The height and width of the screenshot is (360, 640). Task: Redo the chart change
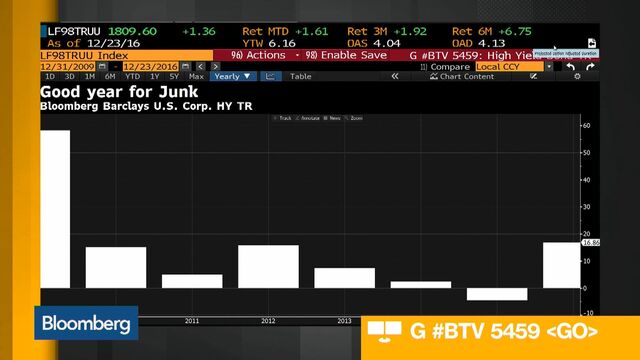(590, 67)
